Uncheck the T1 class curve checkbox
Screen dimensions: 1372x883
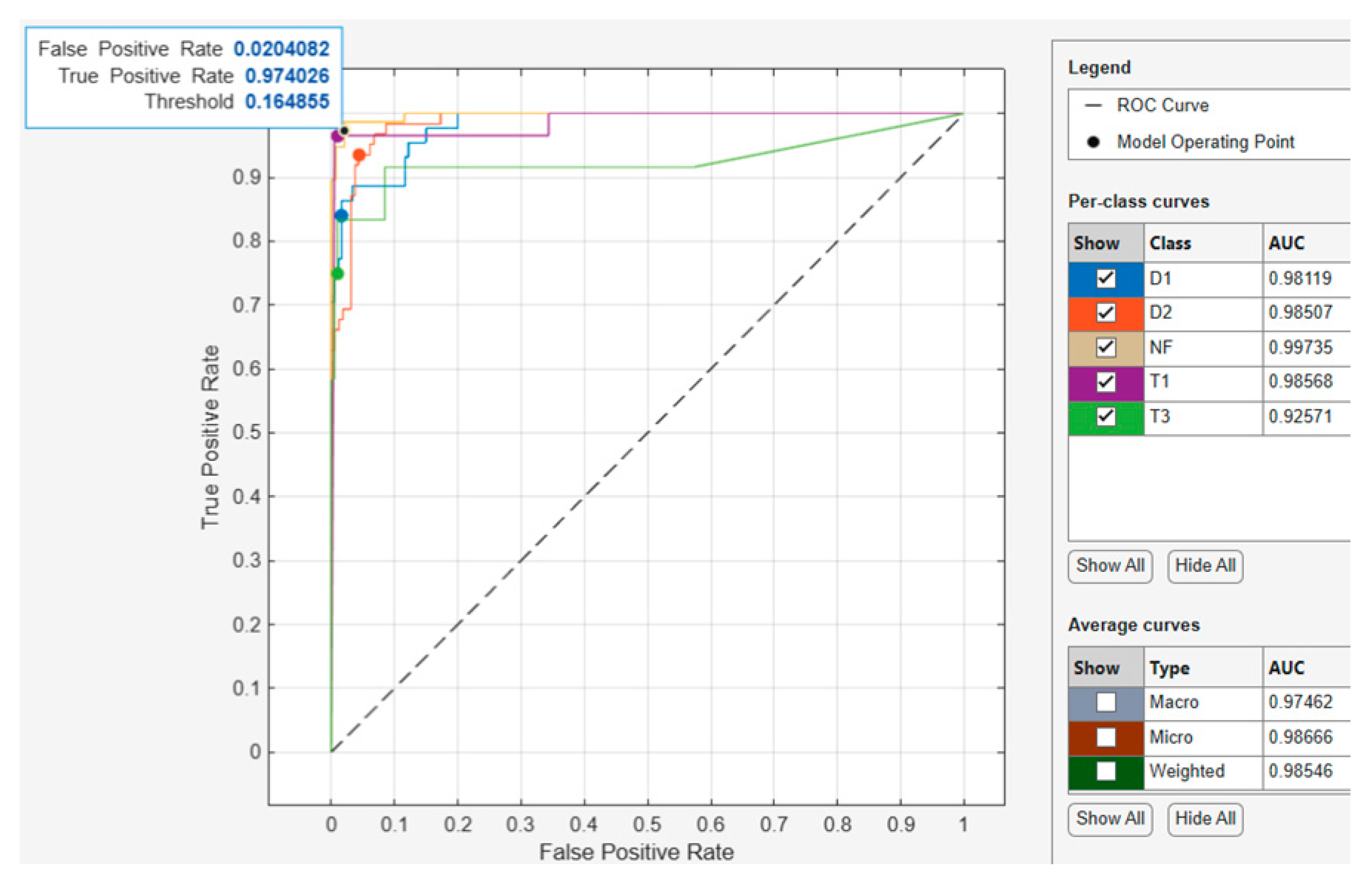click(x=1105, y=382)
